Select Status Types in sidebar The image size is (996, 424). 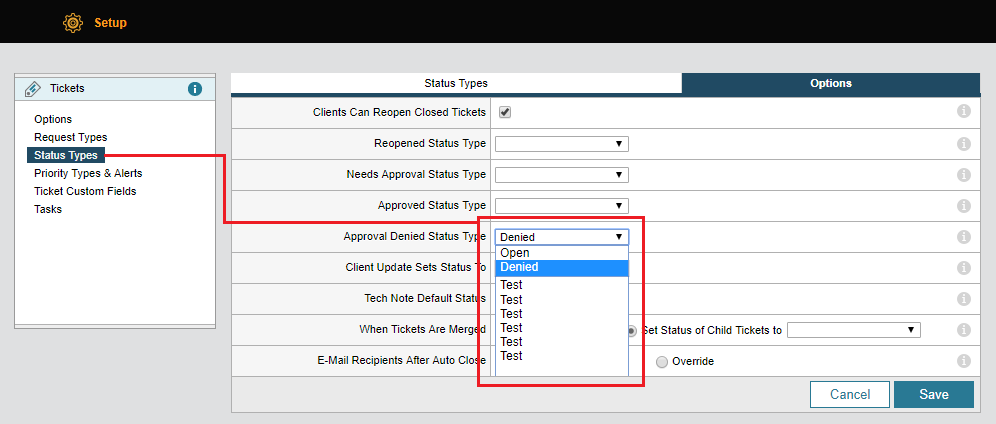[66, 155]
